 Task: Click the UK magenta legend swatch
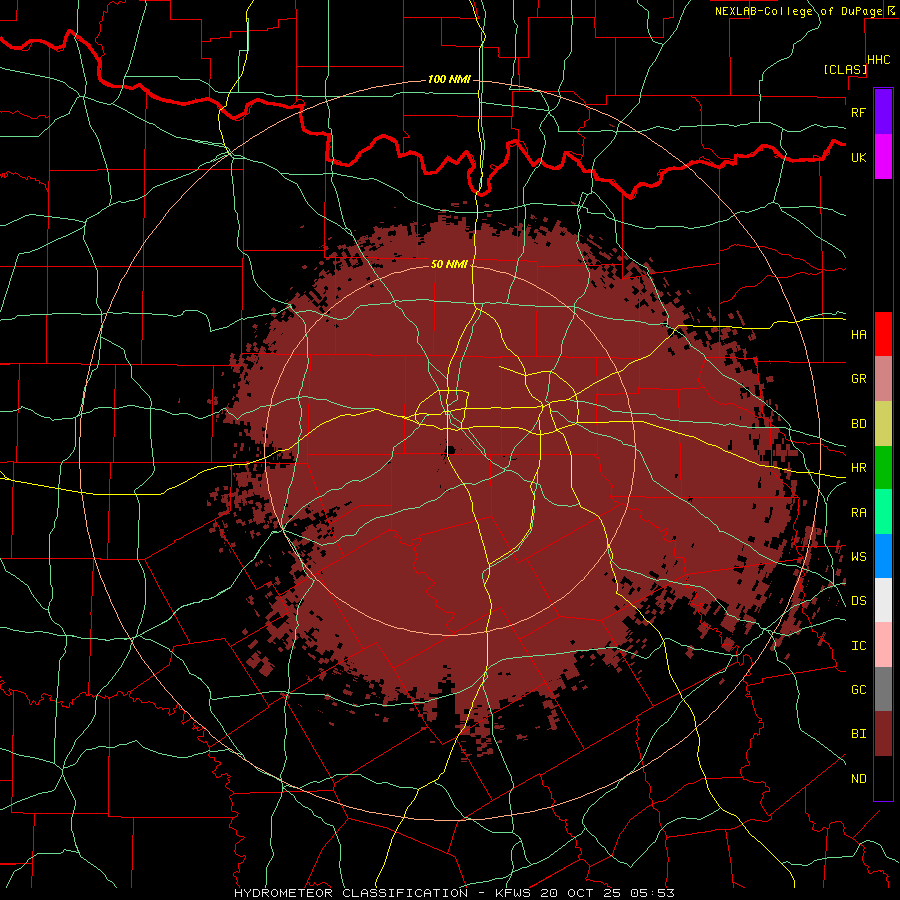pyautogui.click(x=883, y=157)
